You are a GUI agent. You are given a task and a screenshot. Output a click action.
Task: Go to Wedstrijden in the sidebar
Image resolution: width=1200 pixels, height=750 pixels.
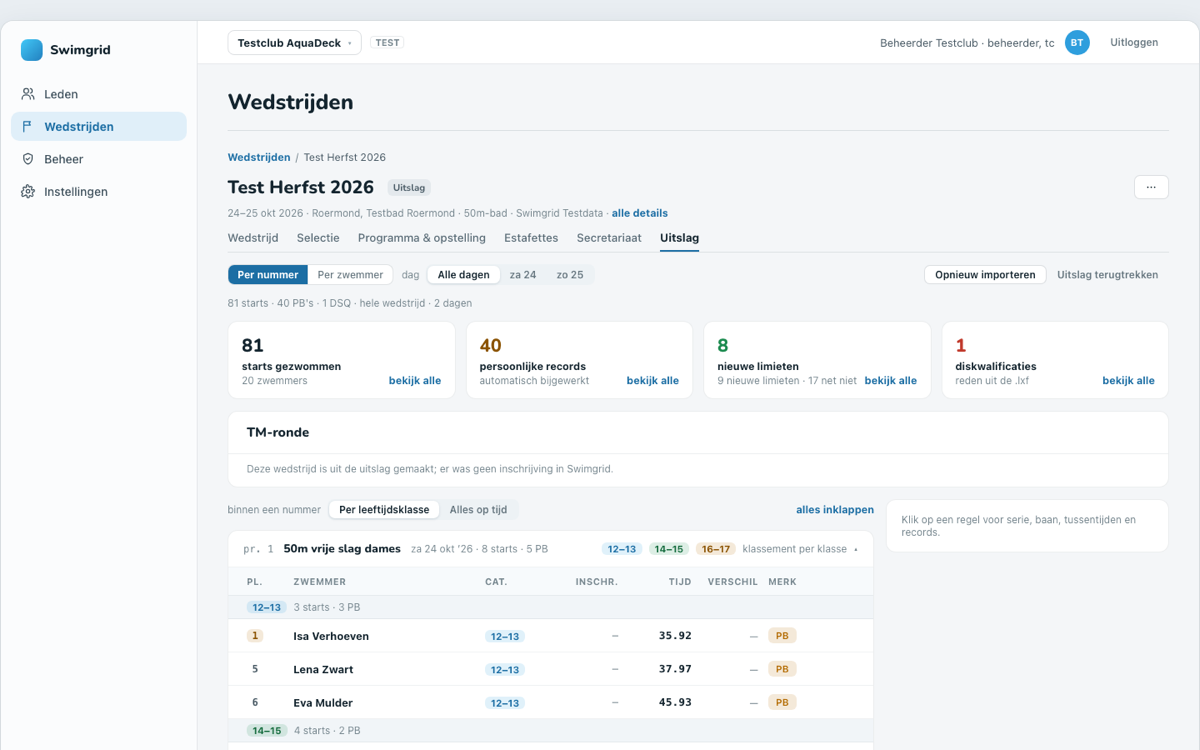(x=98, y=127)
